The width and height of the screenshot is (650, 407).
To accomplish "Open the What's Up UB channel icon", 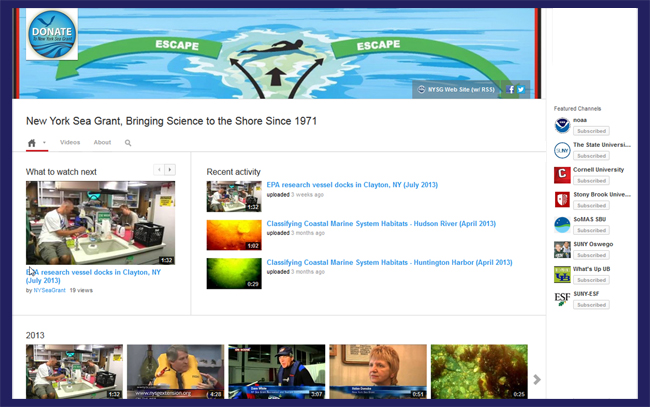I will pos(562,274).
